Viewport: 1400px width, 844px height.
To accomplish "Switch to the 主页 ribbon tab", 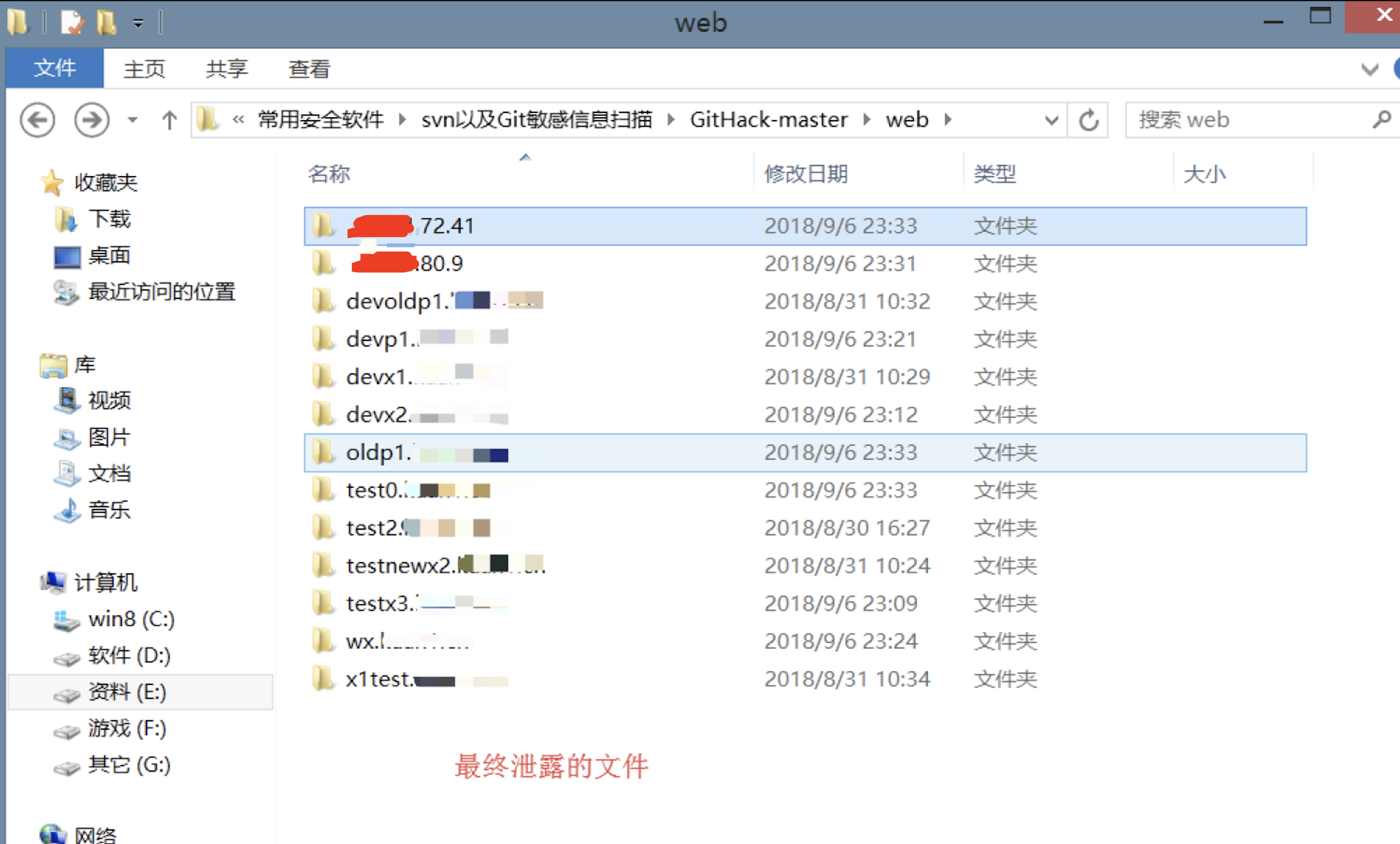I will pos(144,69).
